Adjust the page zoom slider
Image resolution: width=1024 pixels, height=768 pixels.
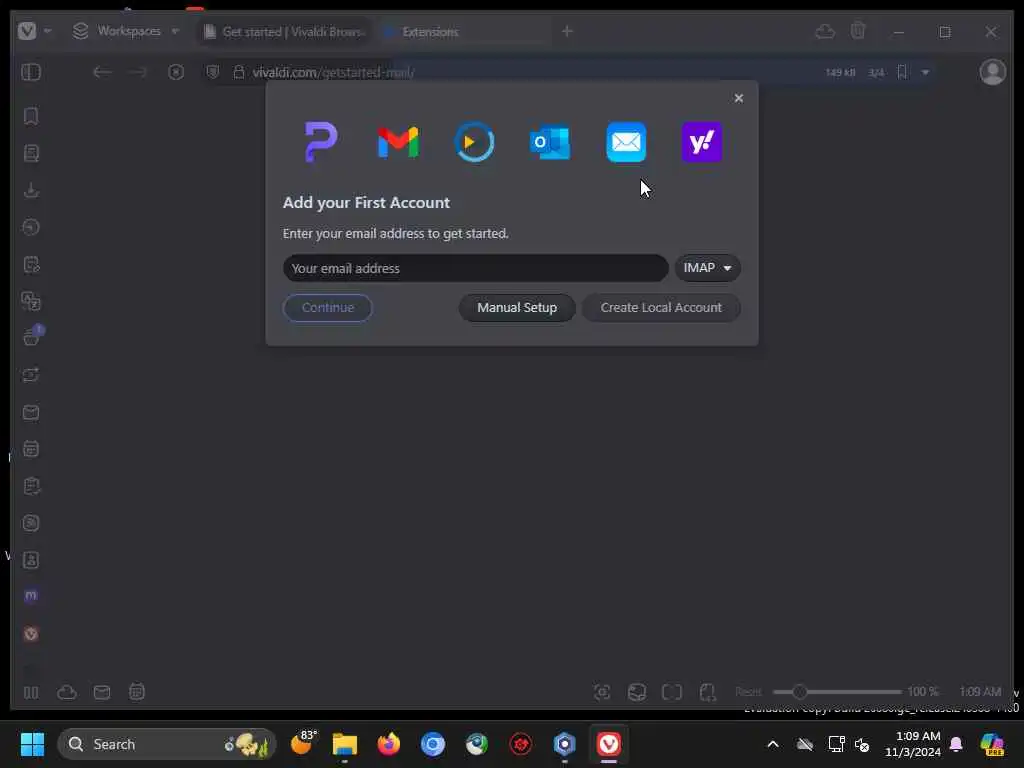point(837,692)
